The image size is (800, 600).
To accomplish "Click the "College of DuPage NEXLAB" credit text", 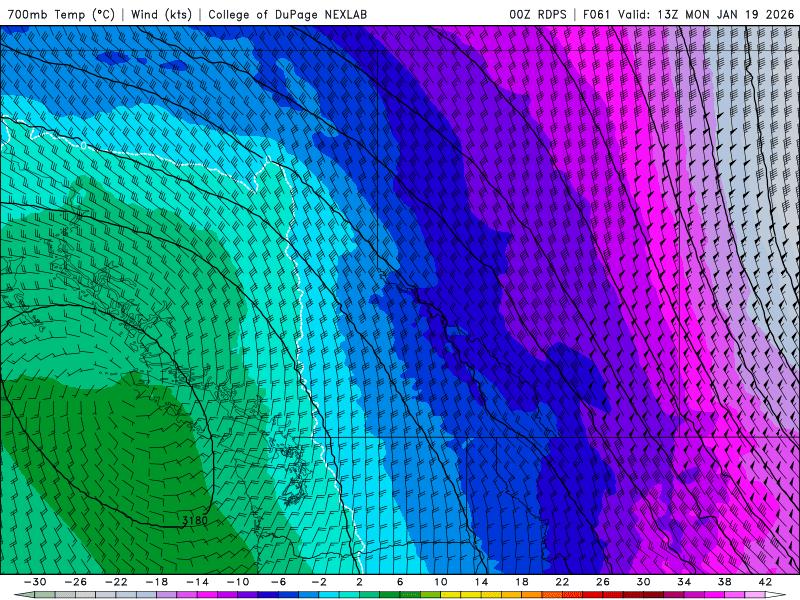I will pos(287,14).
